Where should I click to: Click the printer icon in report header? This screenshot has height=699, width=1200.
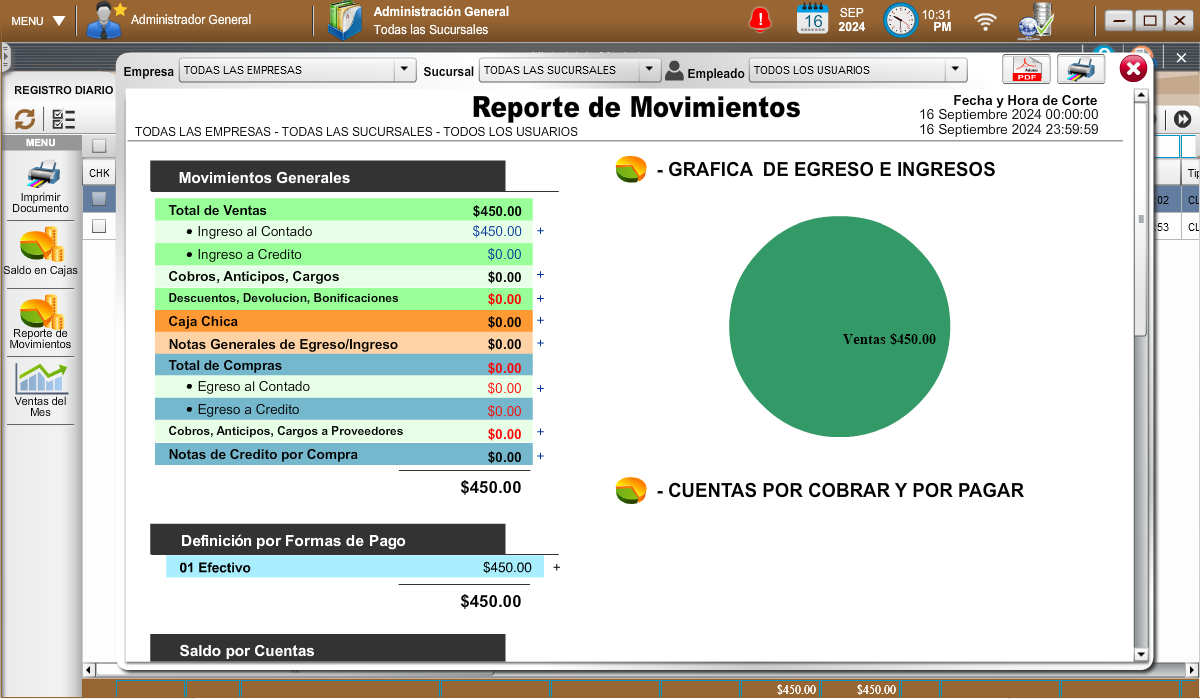[x=1081, y=69]
